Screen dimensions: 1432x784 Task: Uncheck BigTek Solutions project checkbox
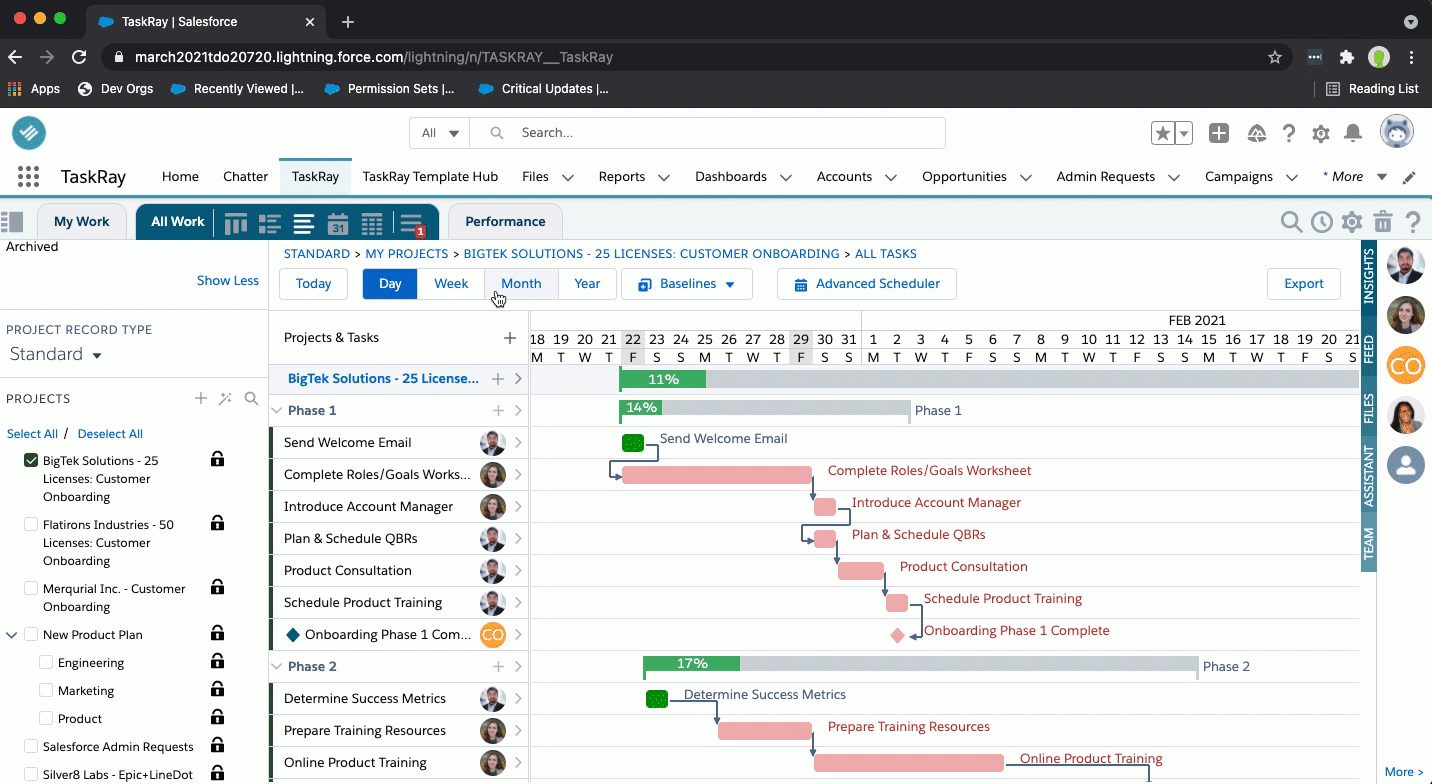coord(31,461)
